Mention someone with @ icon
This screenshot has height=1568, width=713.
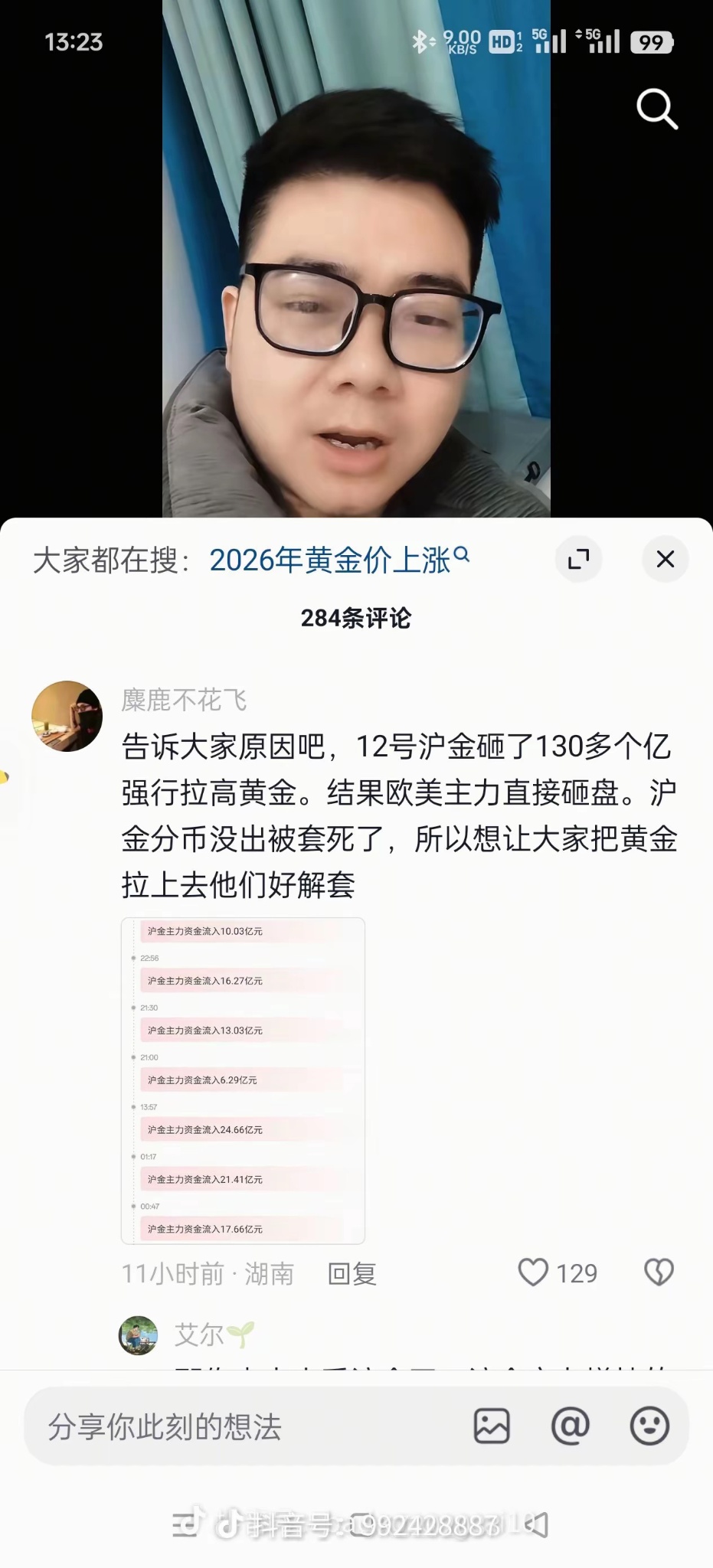point(571,1426)
